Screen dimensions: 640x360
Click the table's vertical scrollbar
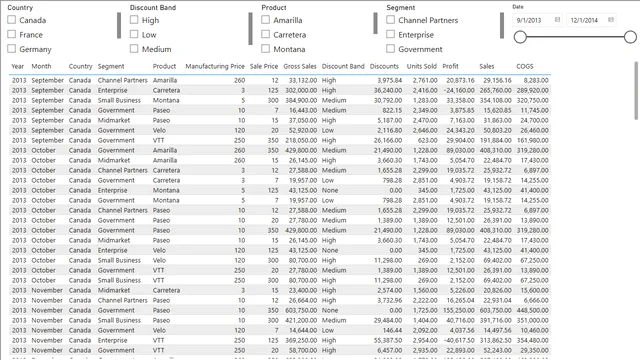[636, 91]
